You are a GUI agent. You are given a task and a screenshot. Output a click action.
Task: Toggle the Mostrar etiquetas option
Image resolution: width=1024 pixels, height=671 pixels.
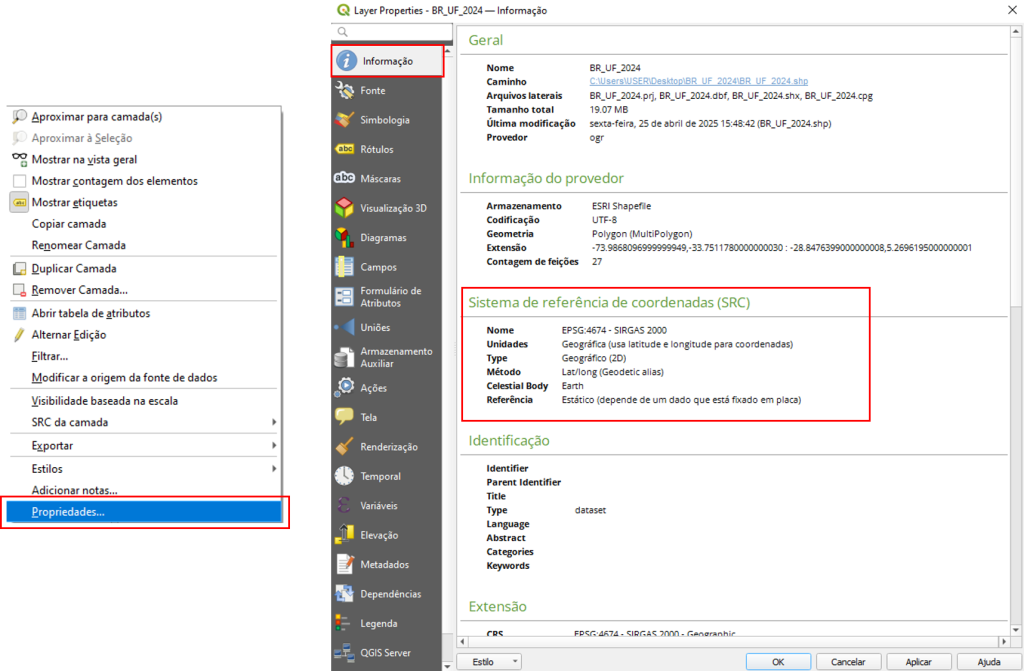point(20,203)
